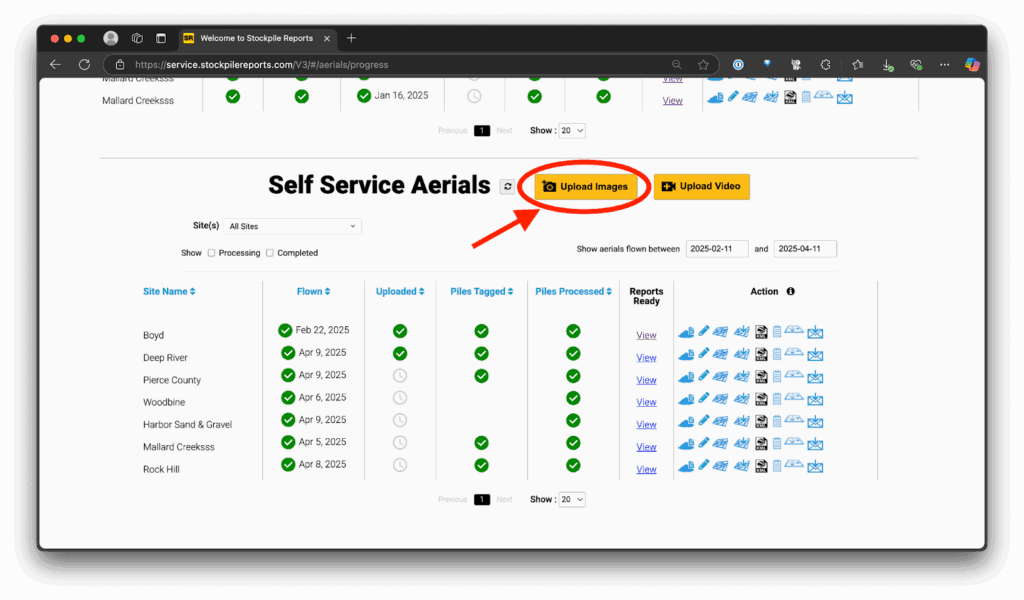Click the Action column info icon
Screen dimensions: 1024x600
(791, 292)
